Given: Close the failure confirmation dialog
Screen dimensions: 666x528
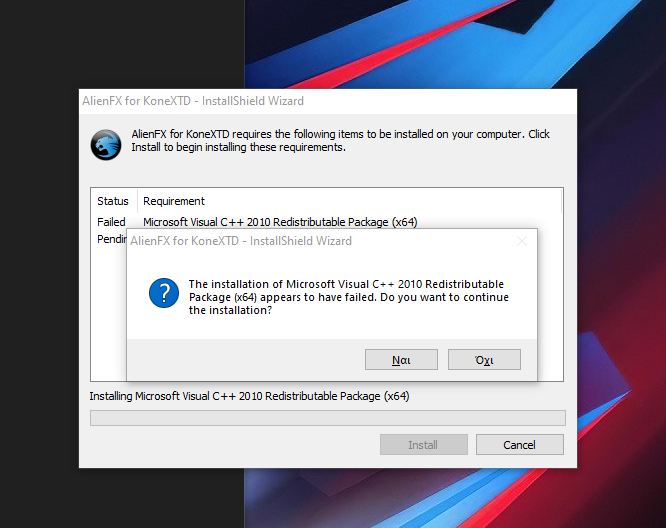Looking at the screenshot, I should pos(522,241).
